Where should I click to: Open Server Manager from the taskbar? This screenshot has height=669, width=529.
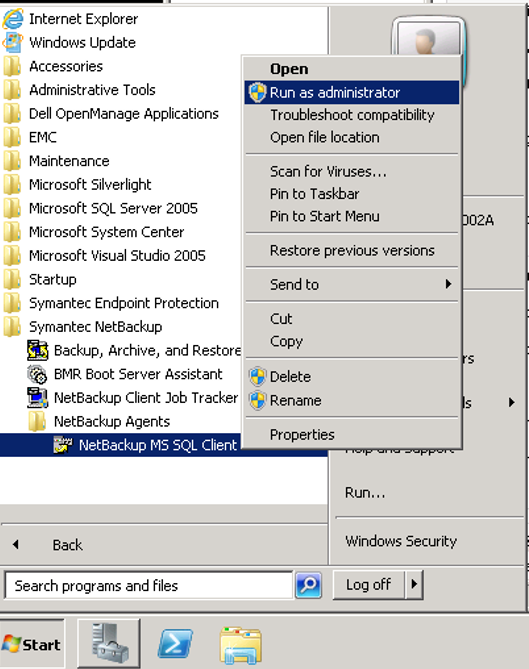point(109,643)
